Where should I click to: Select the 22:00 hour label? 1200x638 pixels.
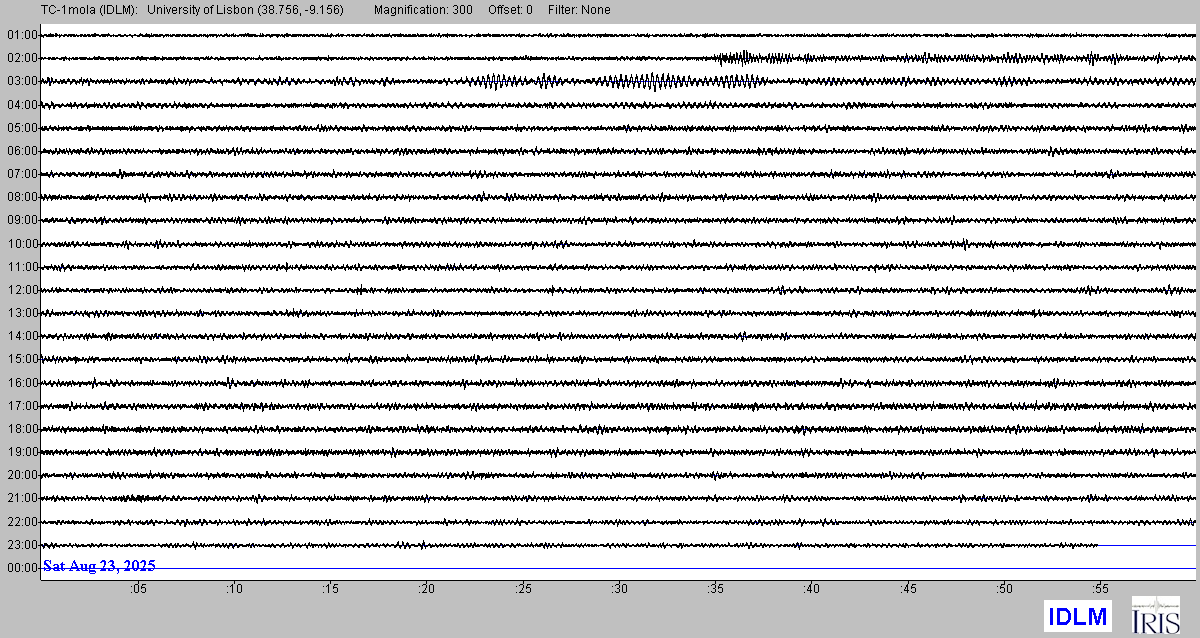21,522
